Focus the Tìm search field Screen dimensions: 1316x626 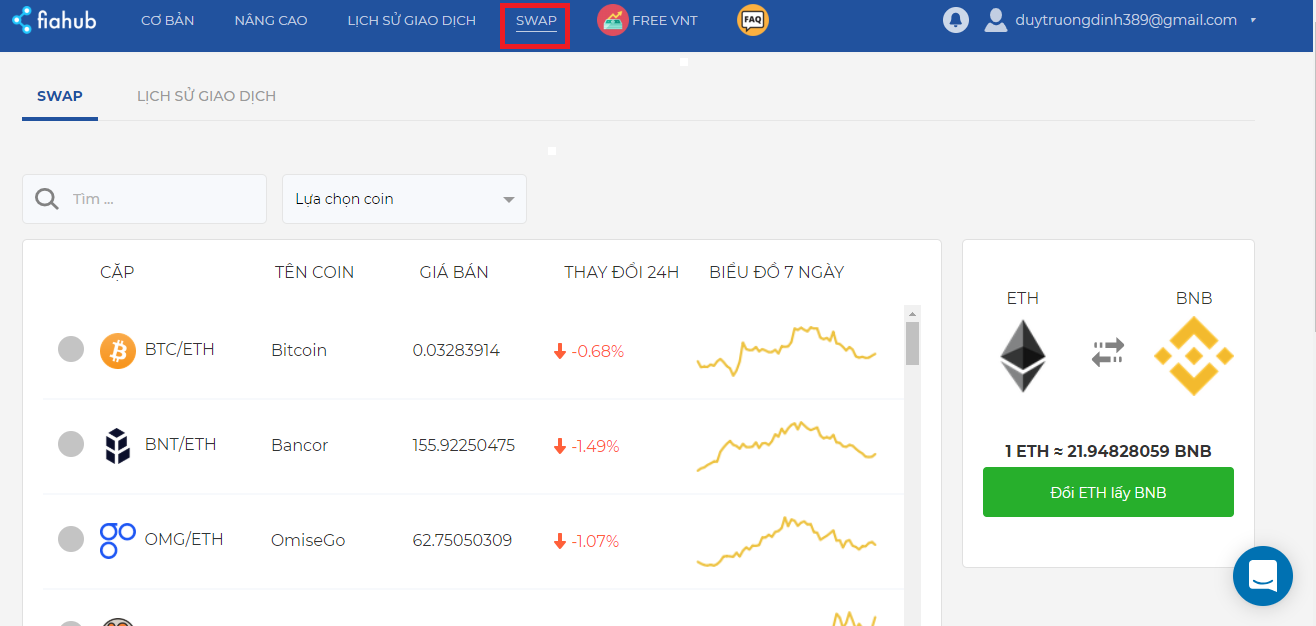pyautogui.click(x=144, y=199)
